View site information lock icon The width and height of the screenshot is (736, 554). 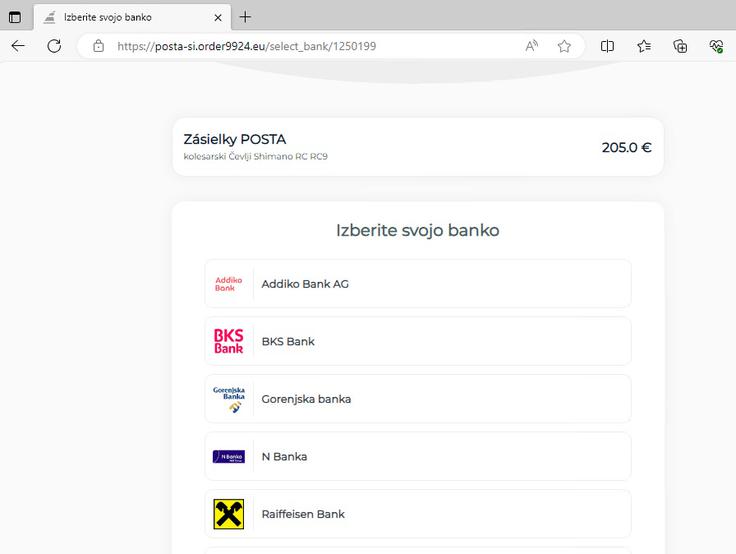[x=98, y=46]
